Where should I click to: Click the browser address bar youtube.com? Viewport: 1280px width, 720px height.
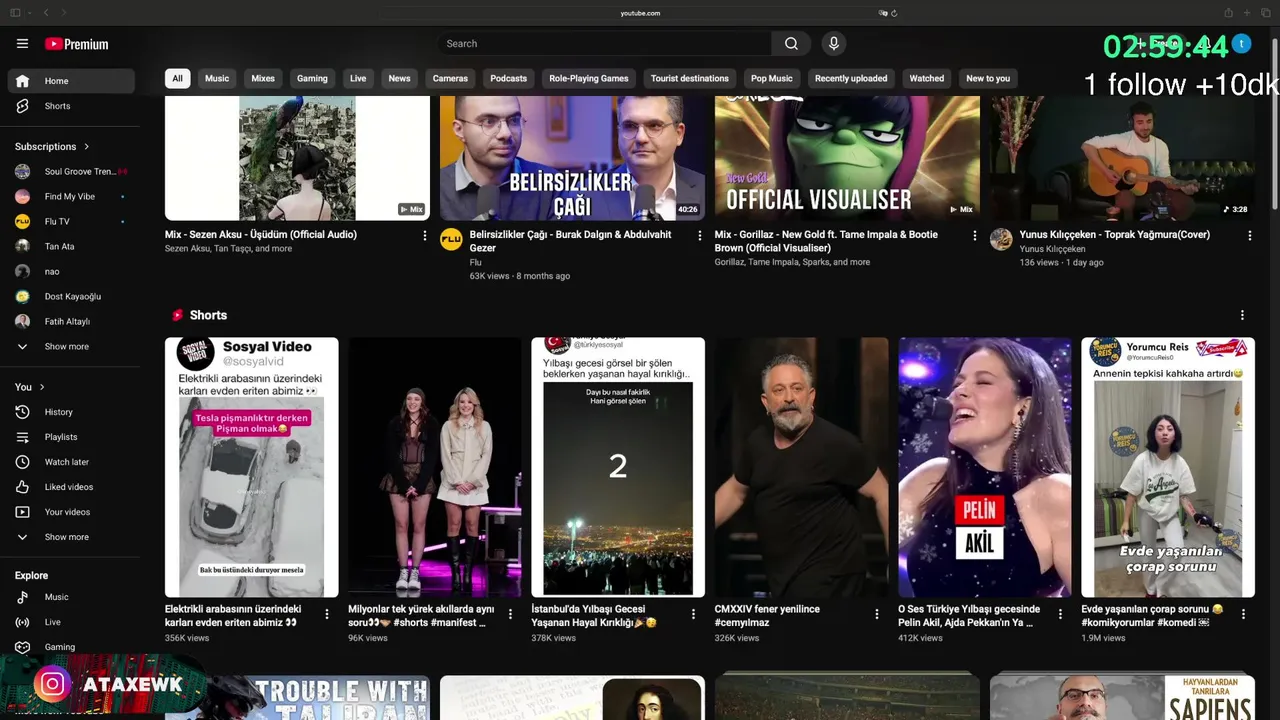click(x=640, y=13)
